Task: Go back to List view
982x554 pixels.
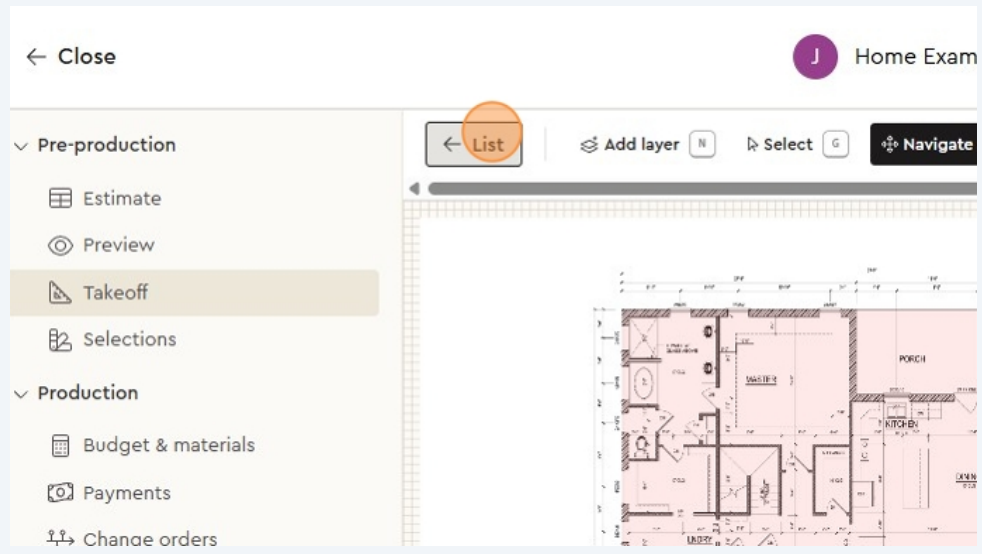Action: pyautogui.click(x=474, y=145)
